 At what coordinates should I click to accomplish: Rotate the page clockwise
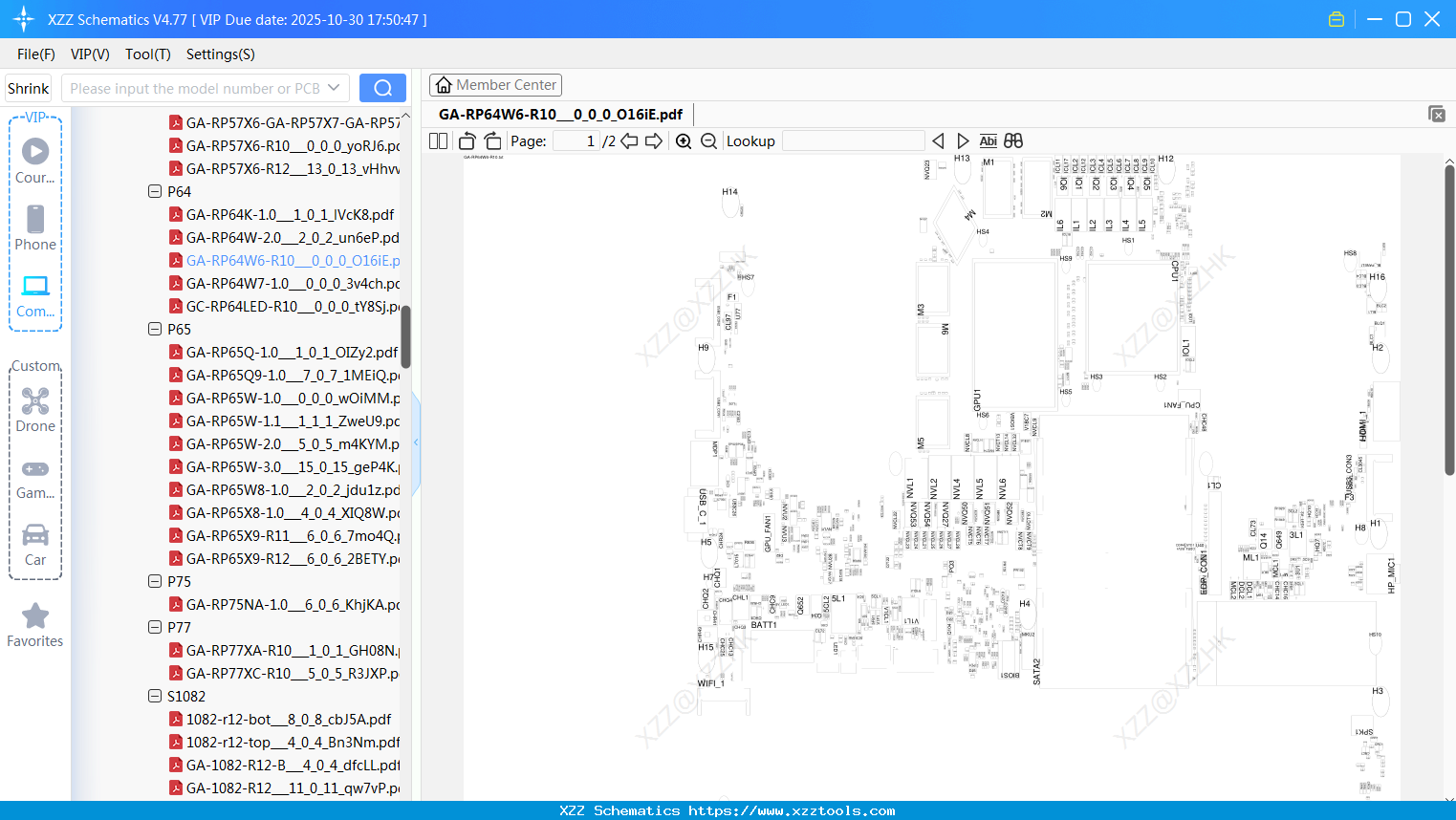pos(492,140)
